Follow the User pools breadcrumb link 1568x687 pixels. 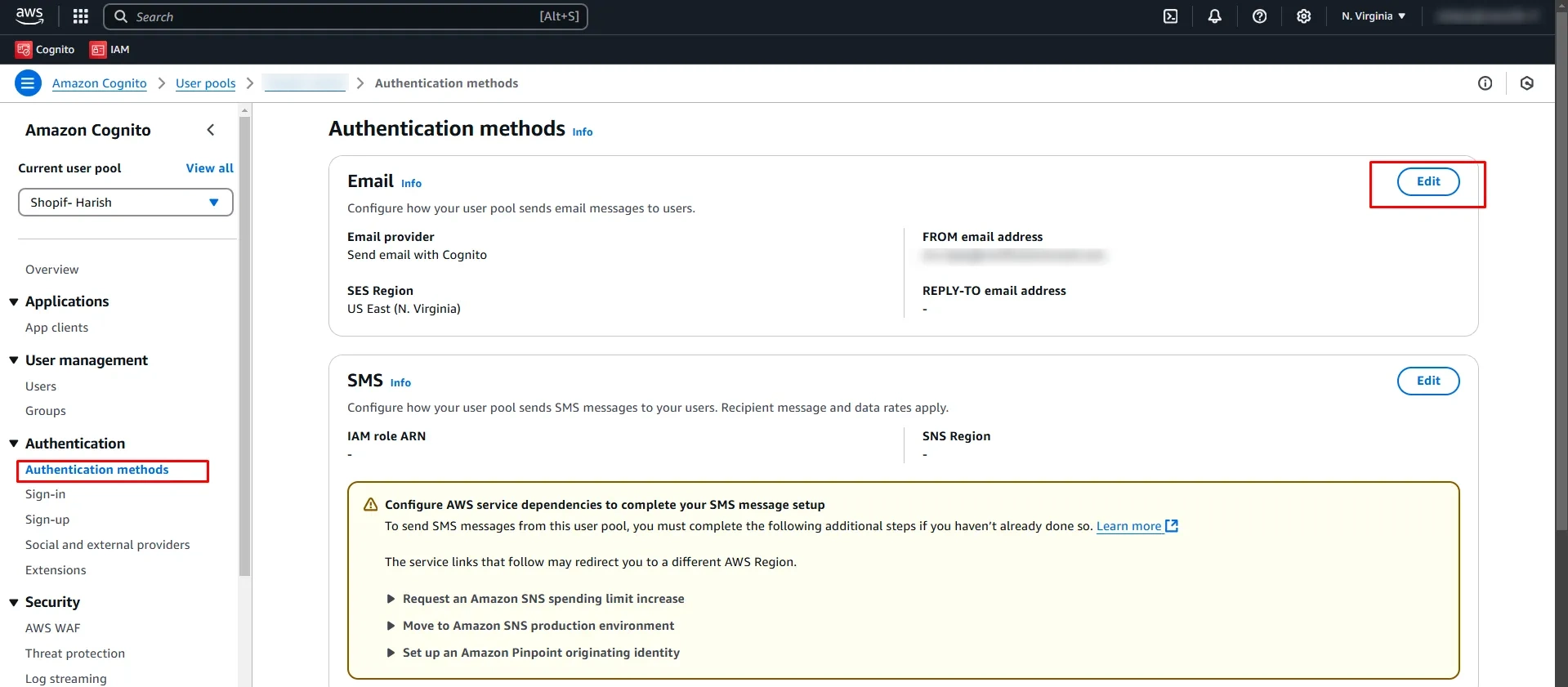tap(206, 83)
